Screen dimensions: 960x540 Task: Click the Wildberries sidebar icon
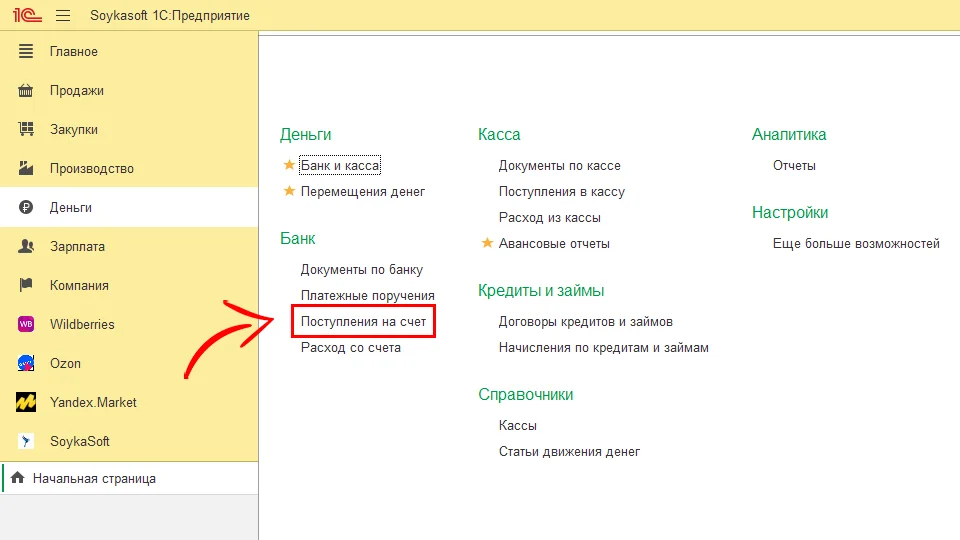(x=27, y=324)
